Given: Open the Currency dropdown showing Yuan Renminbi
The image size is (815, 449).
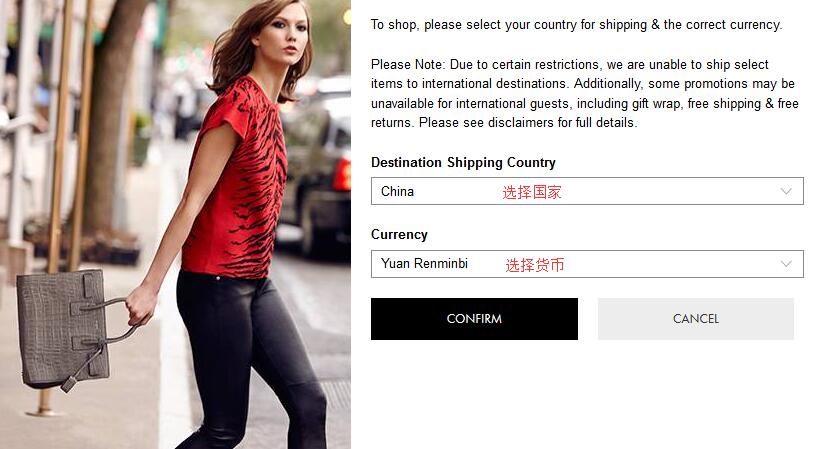Looking at the screenshot, I should tap(587, 264).
